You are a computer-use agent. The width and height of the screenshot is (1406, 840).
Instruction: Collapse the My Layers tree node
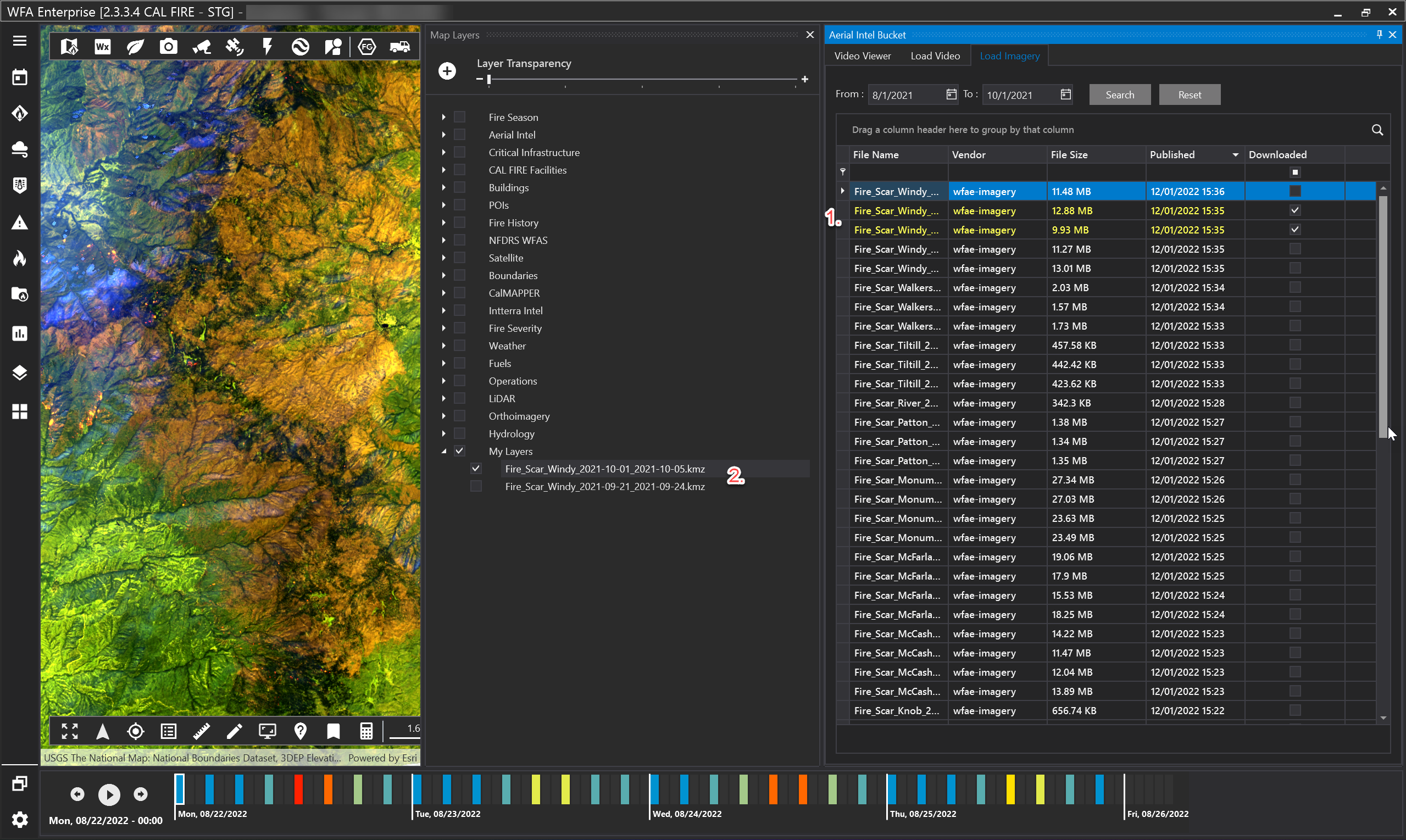point(444,451)
